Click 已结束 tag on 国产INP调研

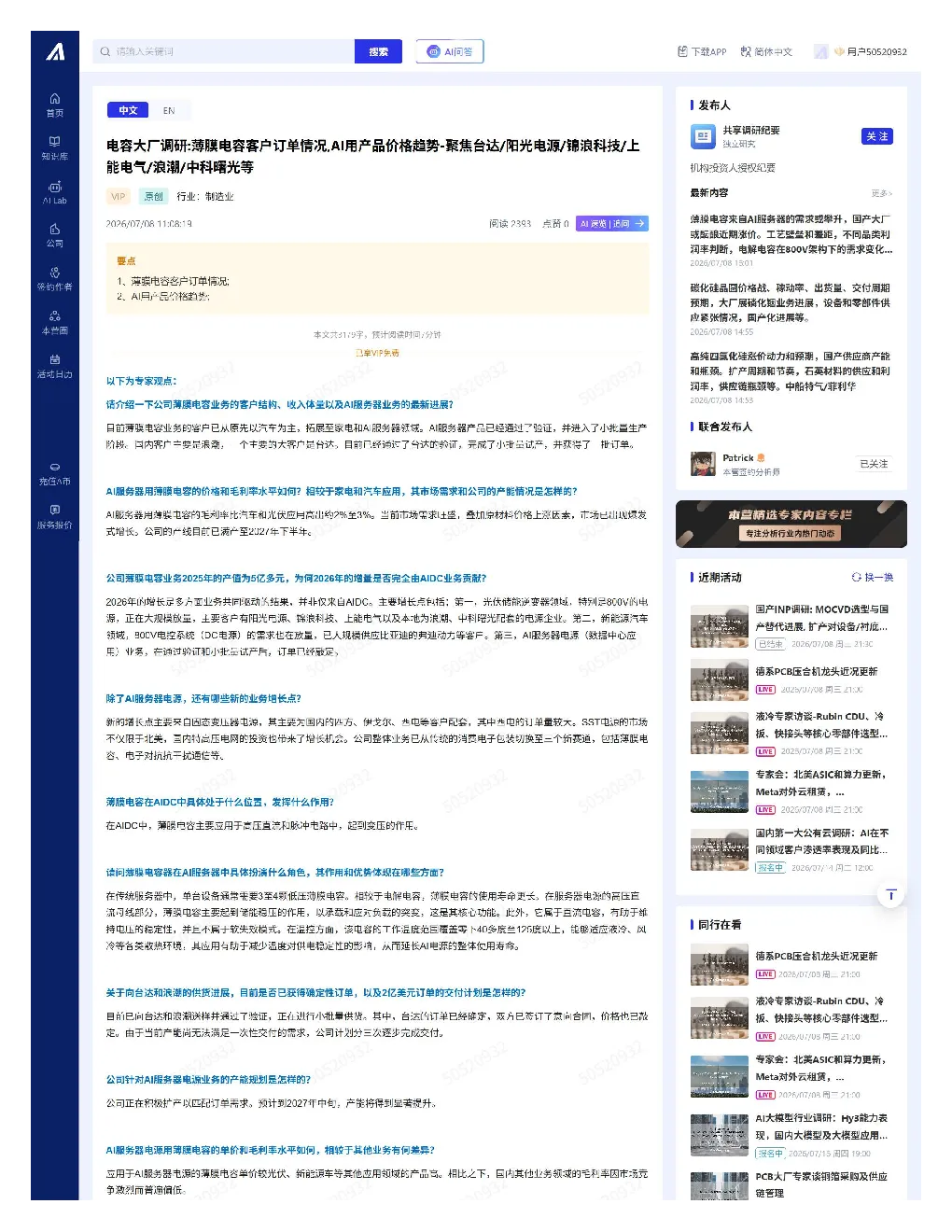[770, 644]
